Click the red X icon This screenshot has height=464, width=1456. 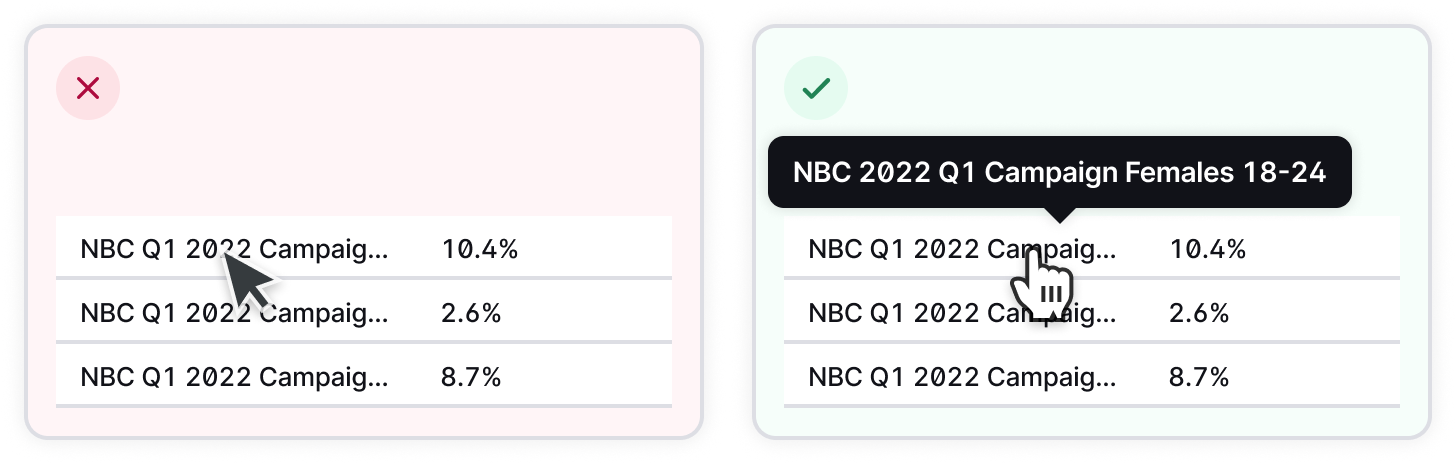(x=88, y=88)
